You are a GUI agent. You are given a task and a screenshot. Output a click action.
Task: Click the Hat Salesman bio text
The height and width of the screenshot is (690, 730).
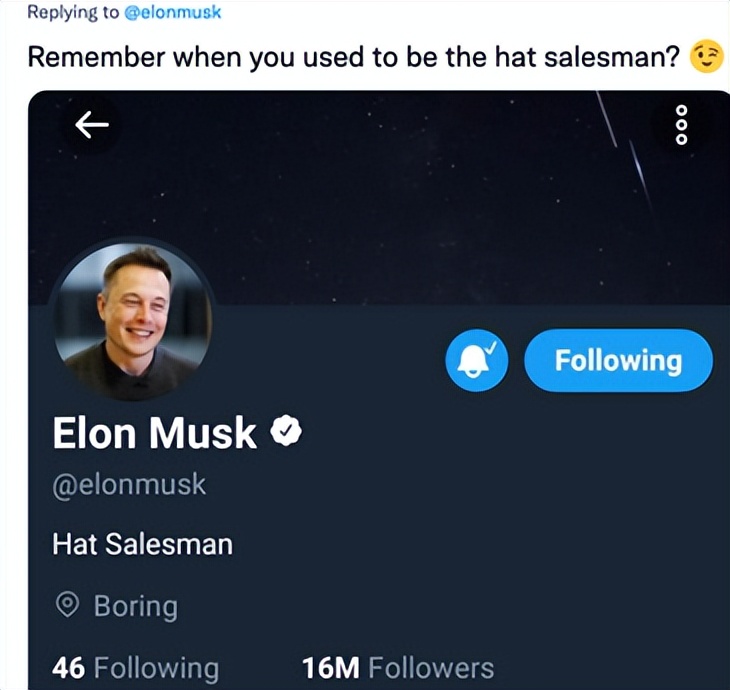(142, 544)
